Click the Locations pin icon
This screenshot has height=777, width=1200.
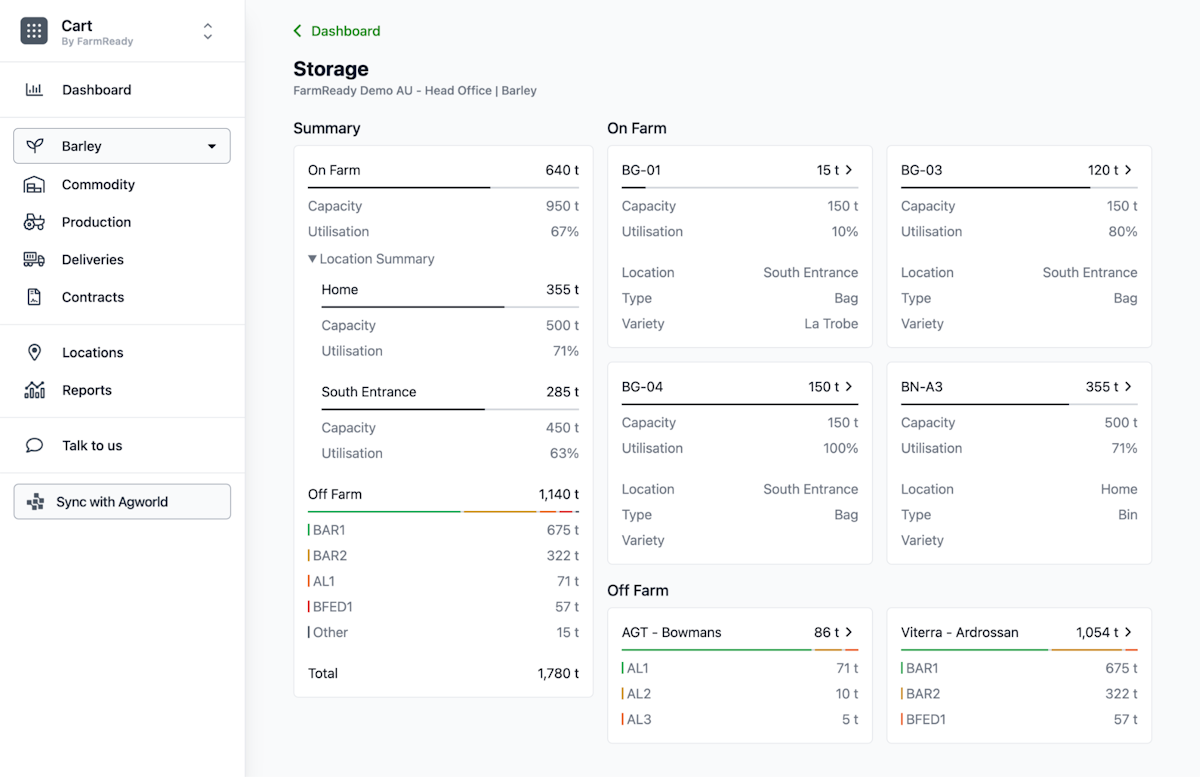[x=34, y=353]
